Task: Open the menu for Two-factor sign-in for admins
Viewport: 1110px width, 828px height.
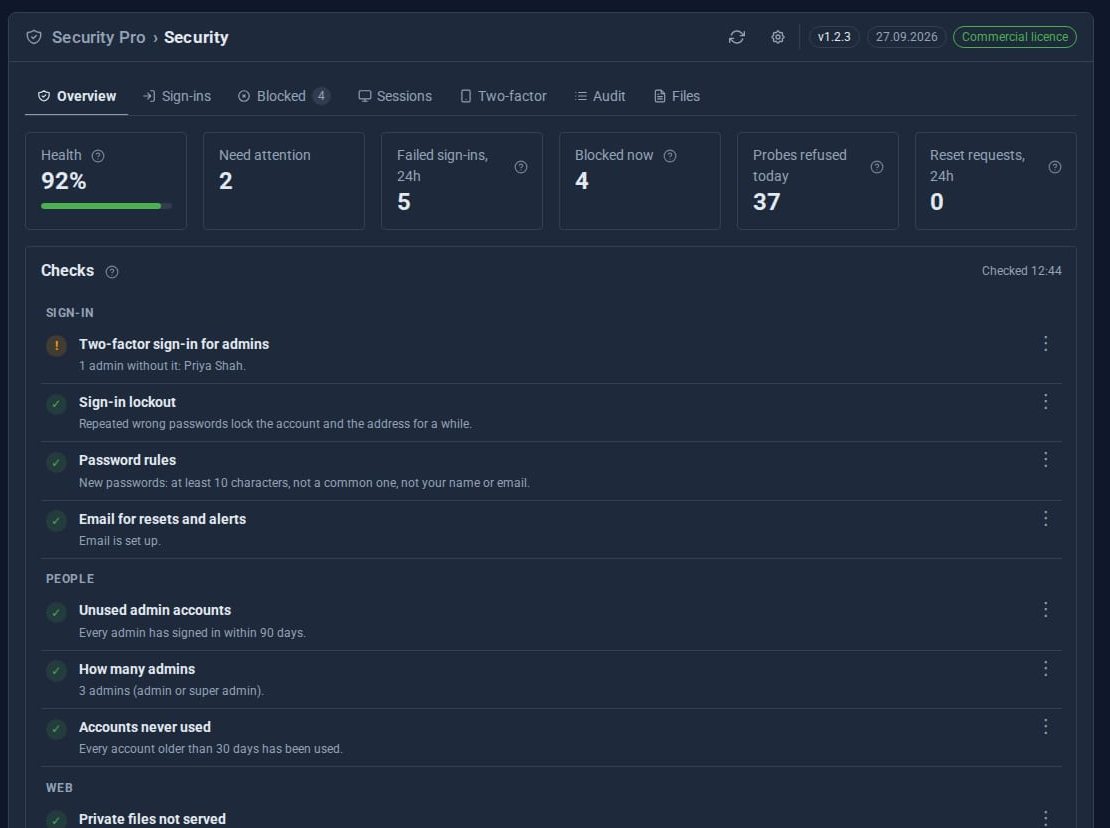Action: coord(1045,343)
